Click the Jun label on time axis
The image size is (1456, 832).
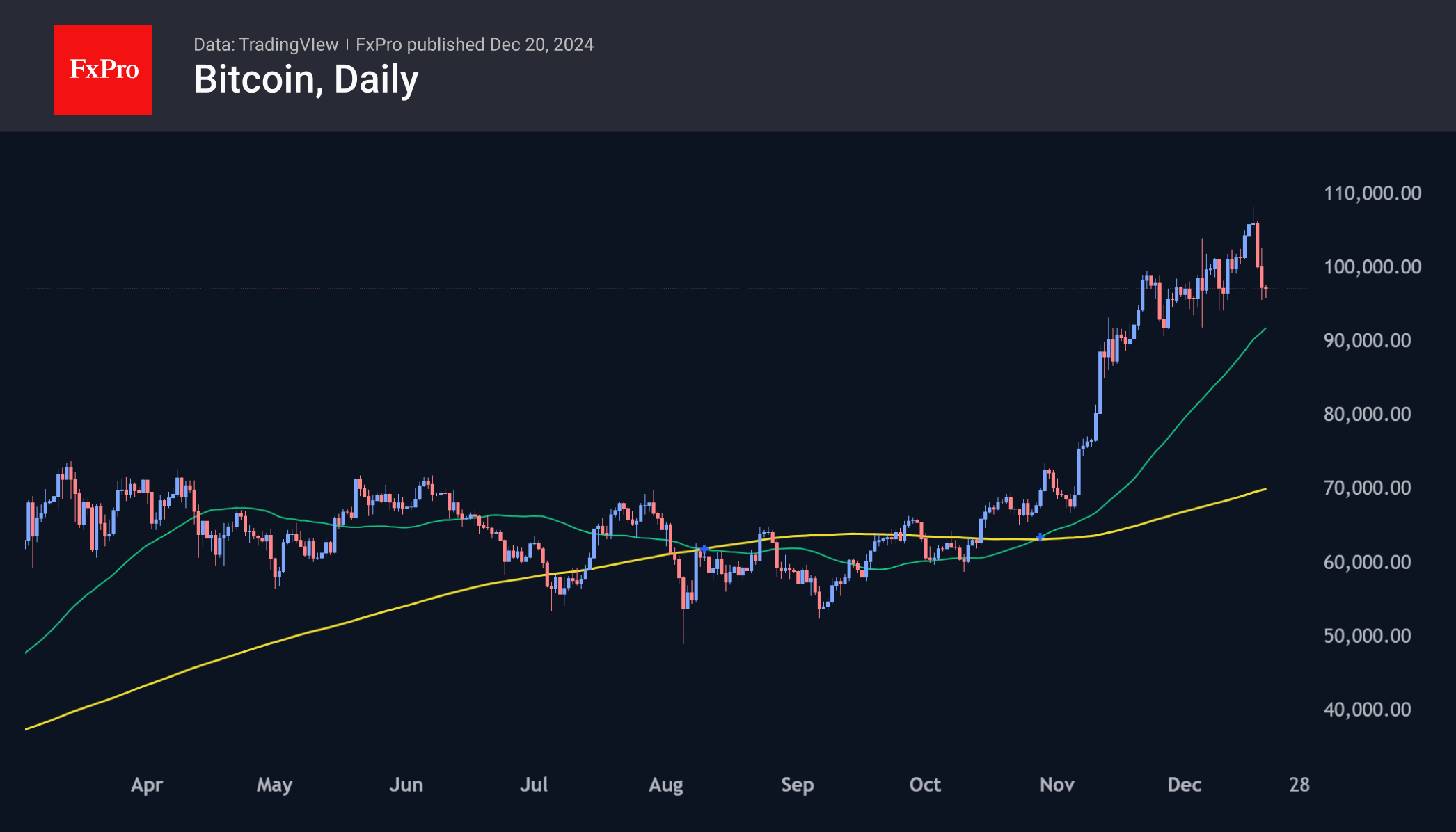coord(406,785)
